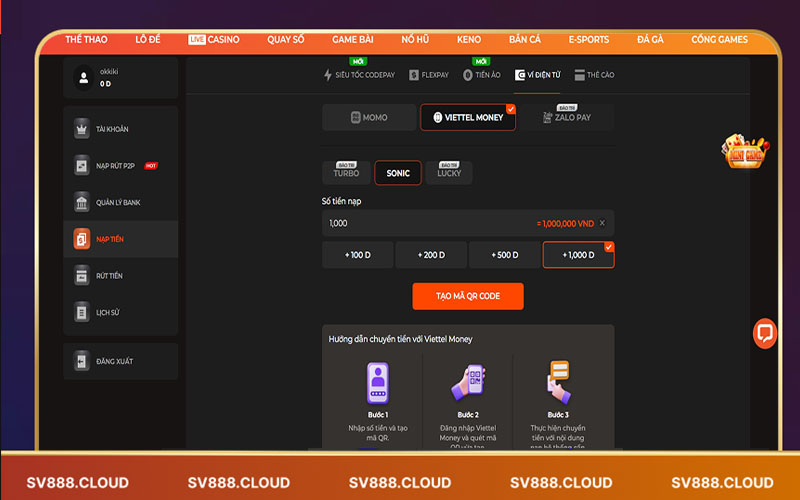The width and height of the screenshot is (800, 500).
Task: Click the Hướng dẫn chuyển tiền heading
Action: (x=401, y=339)
